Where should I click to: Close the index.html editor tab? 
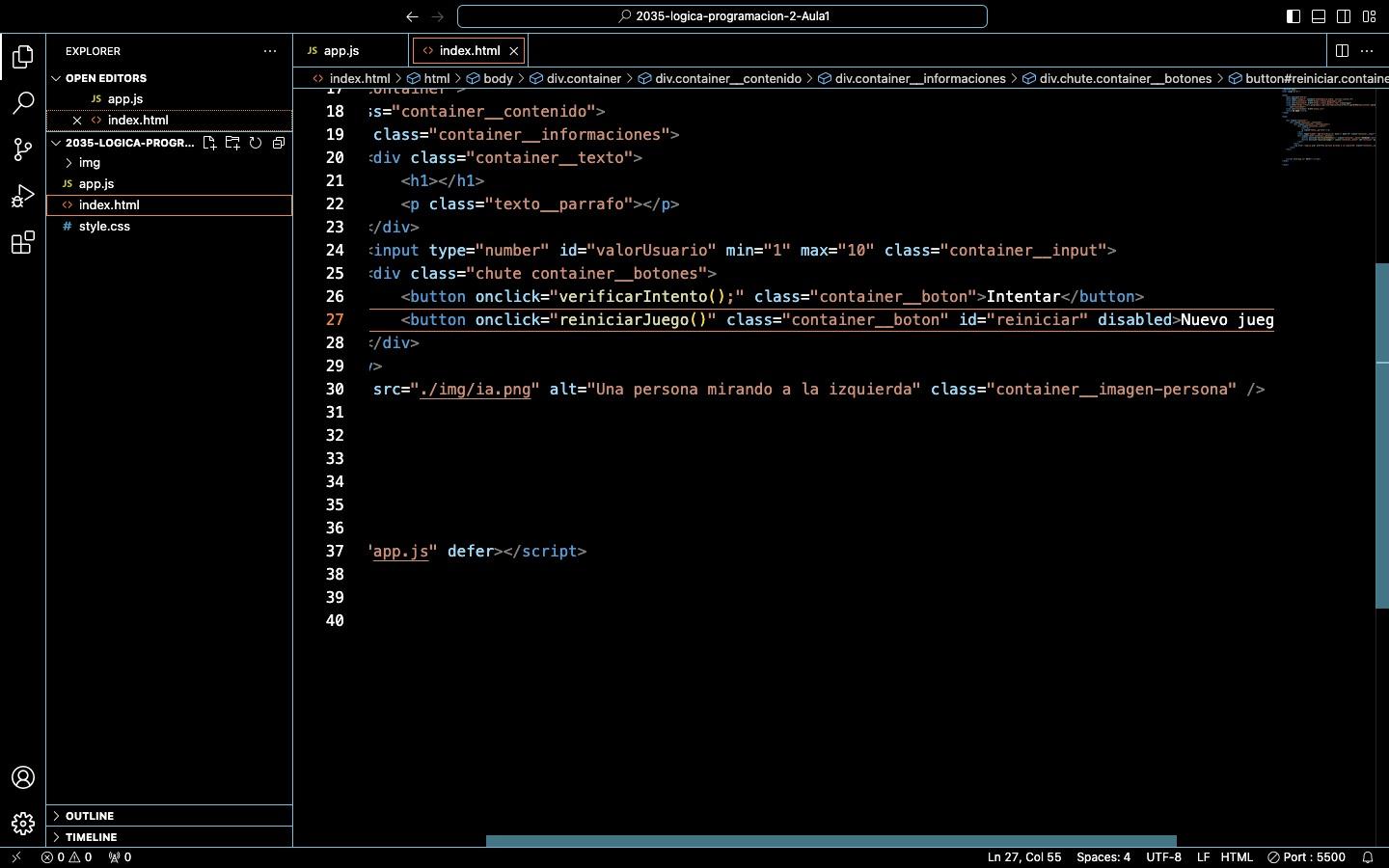(x=514, y=51)
